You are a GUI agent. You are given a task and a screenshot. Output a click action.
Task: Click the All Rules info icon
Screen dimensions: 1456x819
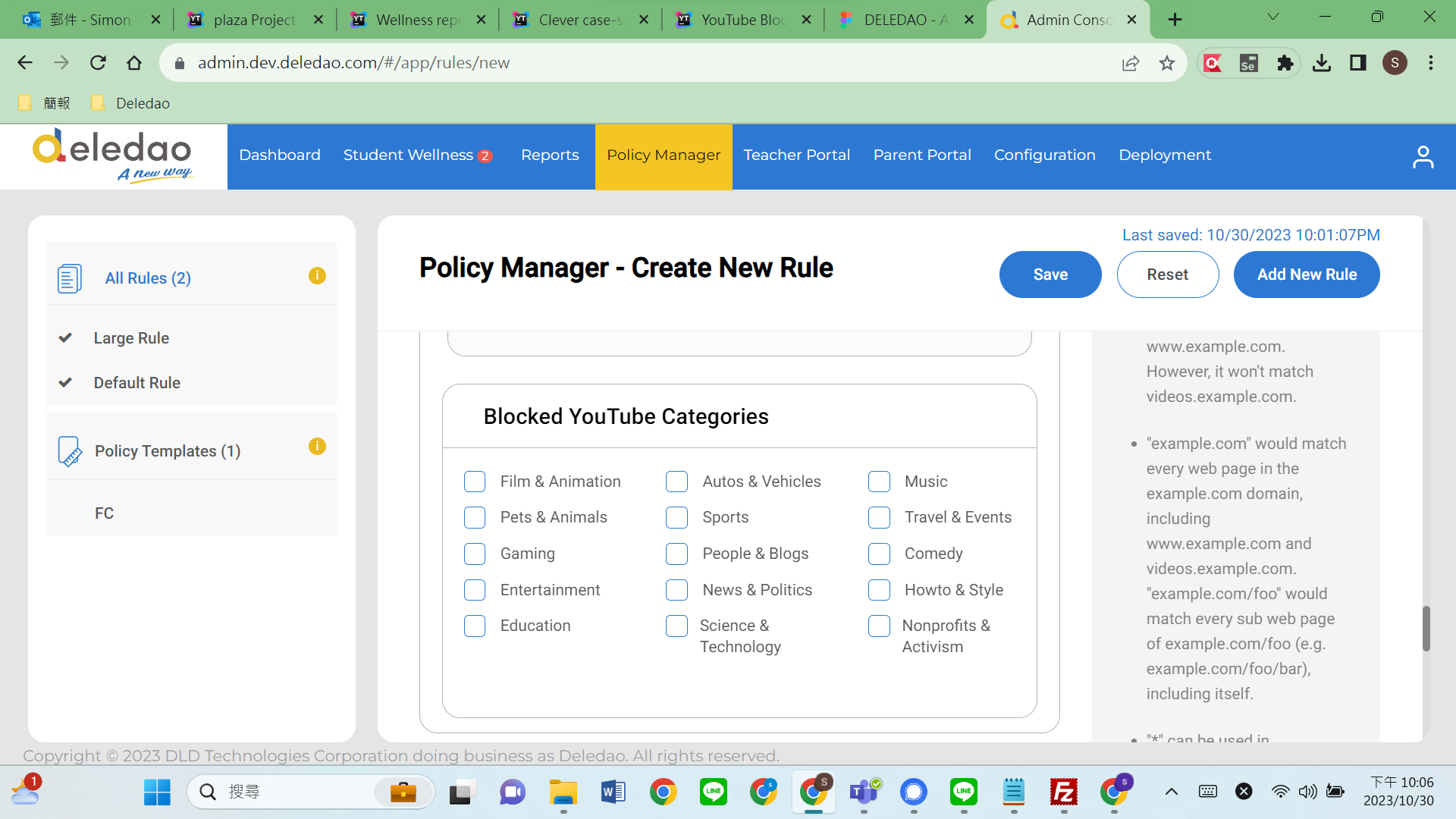[x=317, y=276]
